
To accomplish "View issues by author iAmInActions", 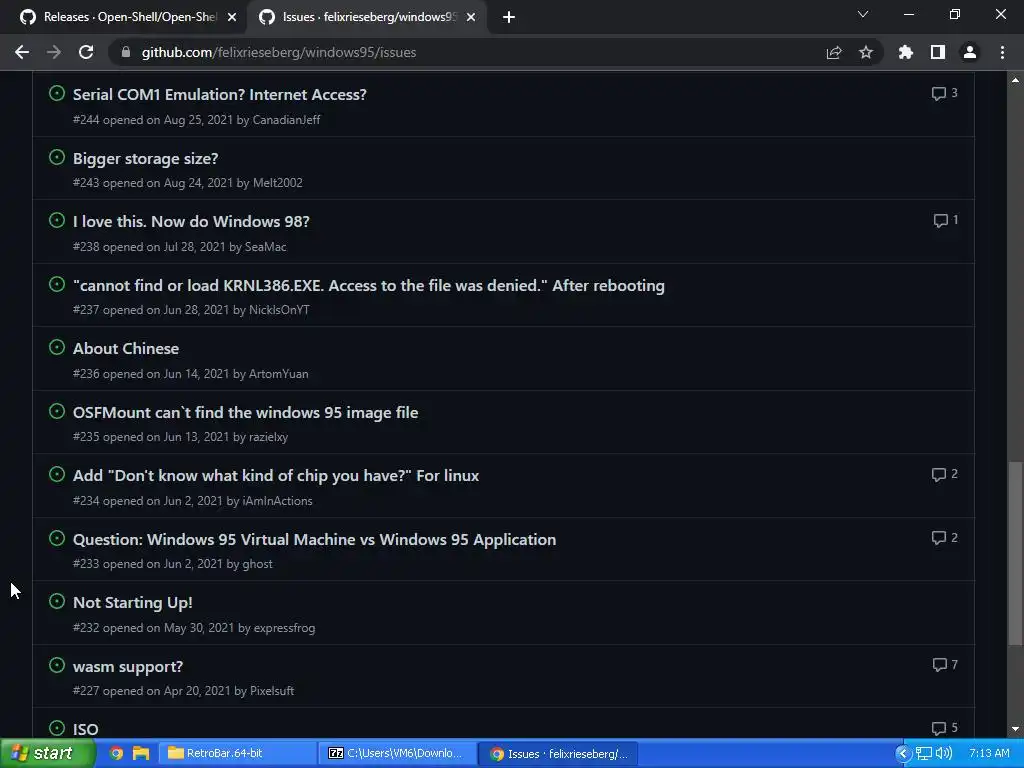I will (x=277, y=502).
